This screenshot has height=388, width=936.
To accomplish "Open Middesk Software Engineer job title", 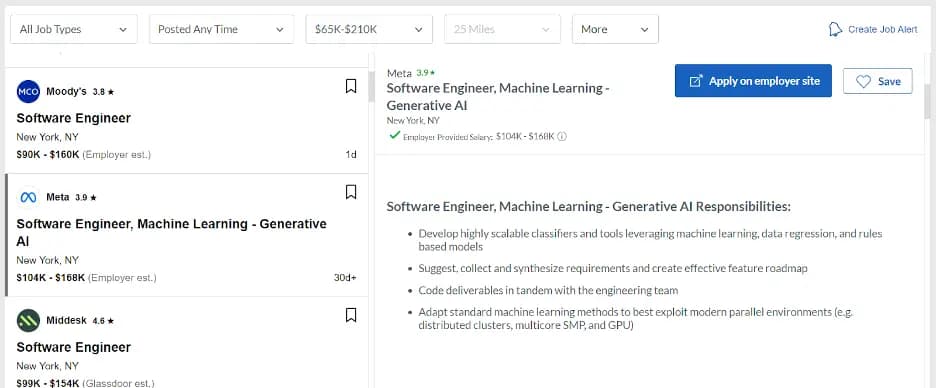I will point(73,347).
